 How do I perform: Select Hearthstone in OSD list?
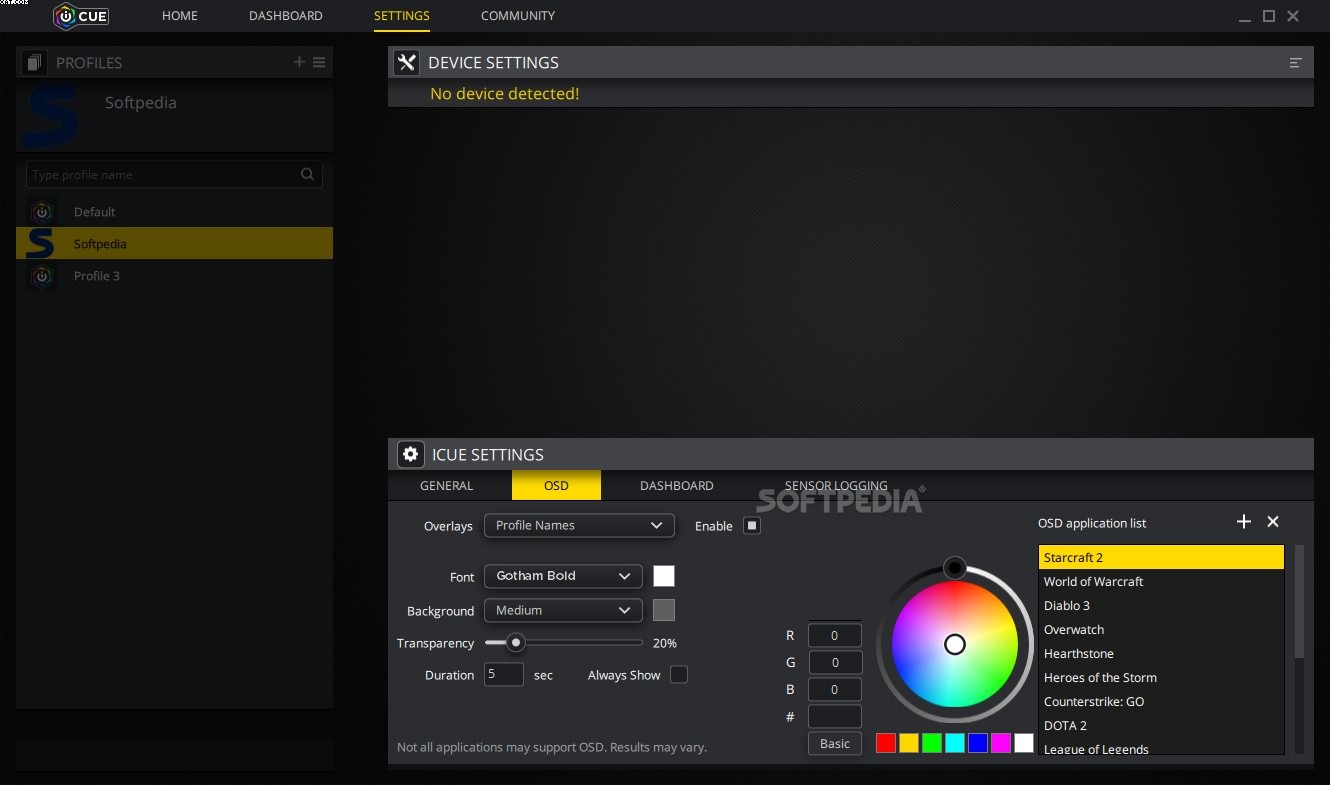tap(1161, 653)
